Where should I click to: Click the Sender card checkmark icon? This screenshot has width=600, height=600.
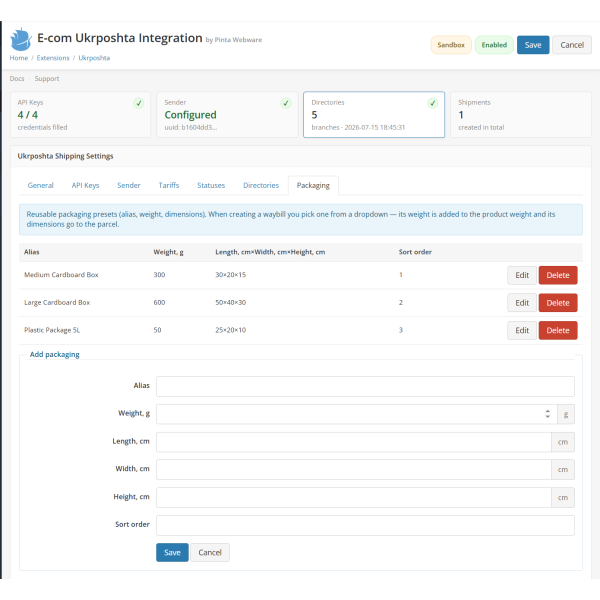(285, 103)
